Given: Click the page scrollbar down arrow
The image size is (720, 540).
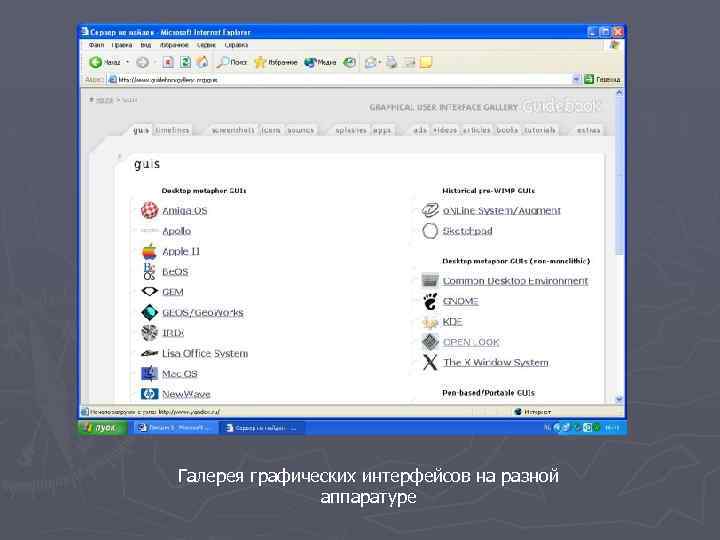Looking at the screenshot, I should click(619, 399).
